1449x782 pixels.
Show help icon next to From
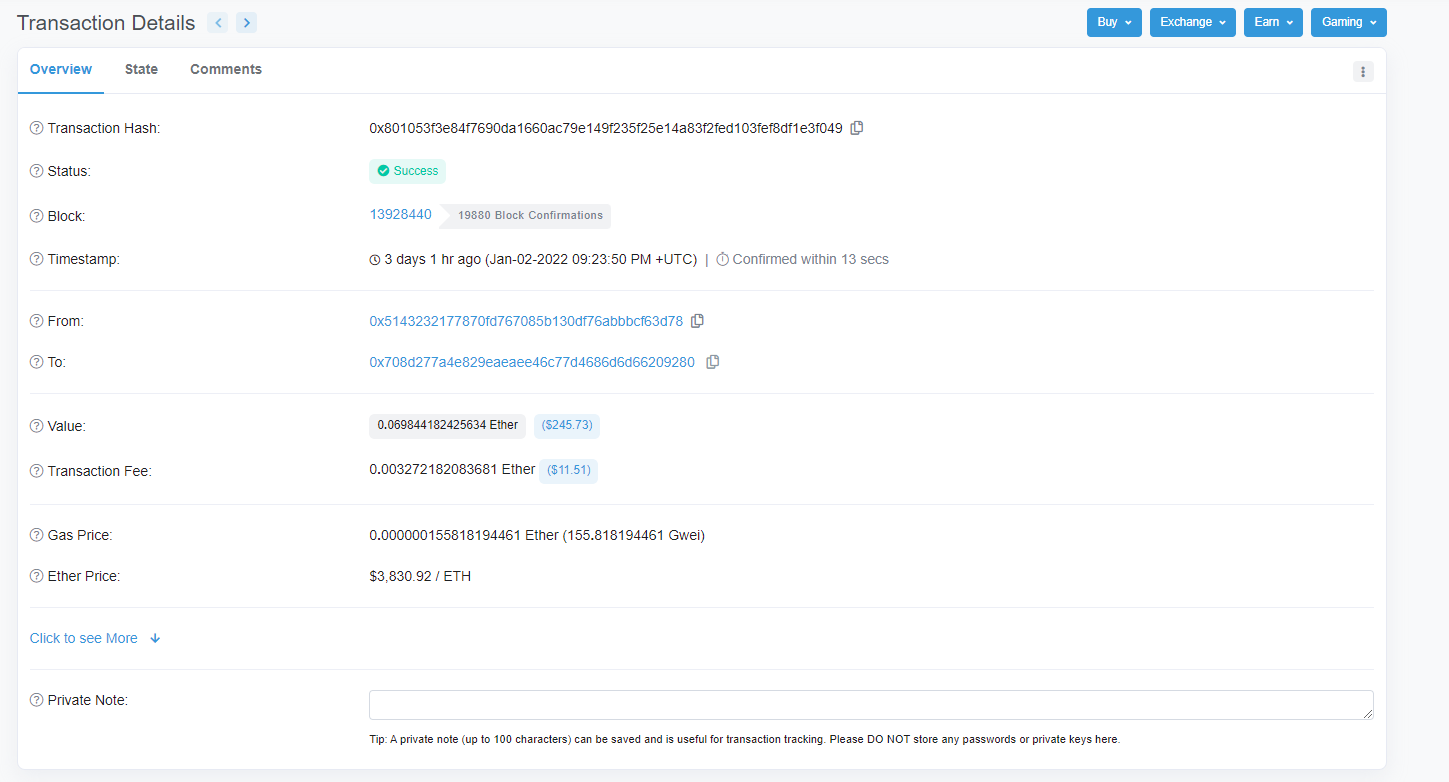click(37, 321)
